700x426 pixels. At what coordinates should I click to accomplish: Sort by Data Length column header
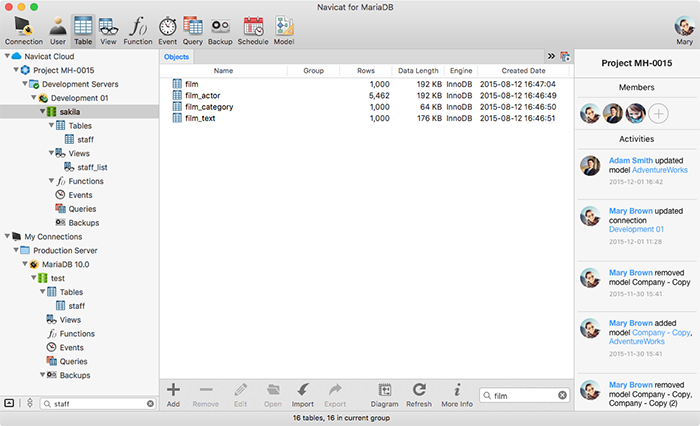[x=418, y=71]
